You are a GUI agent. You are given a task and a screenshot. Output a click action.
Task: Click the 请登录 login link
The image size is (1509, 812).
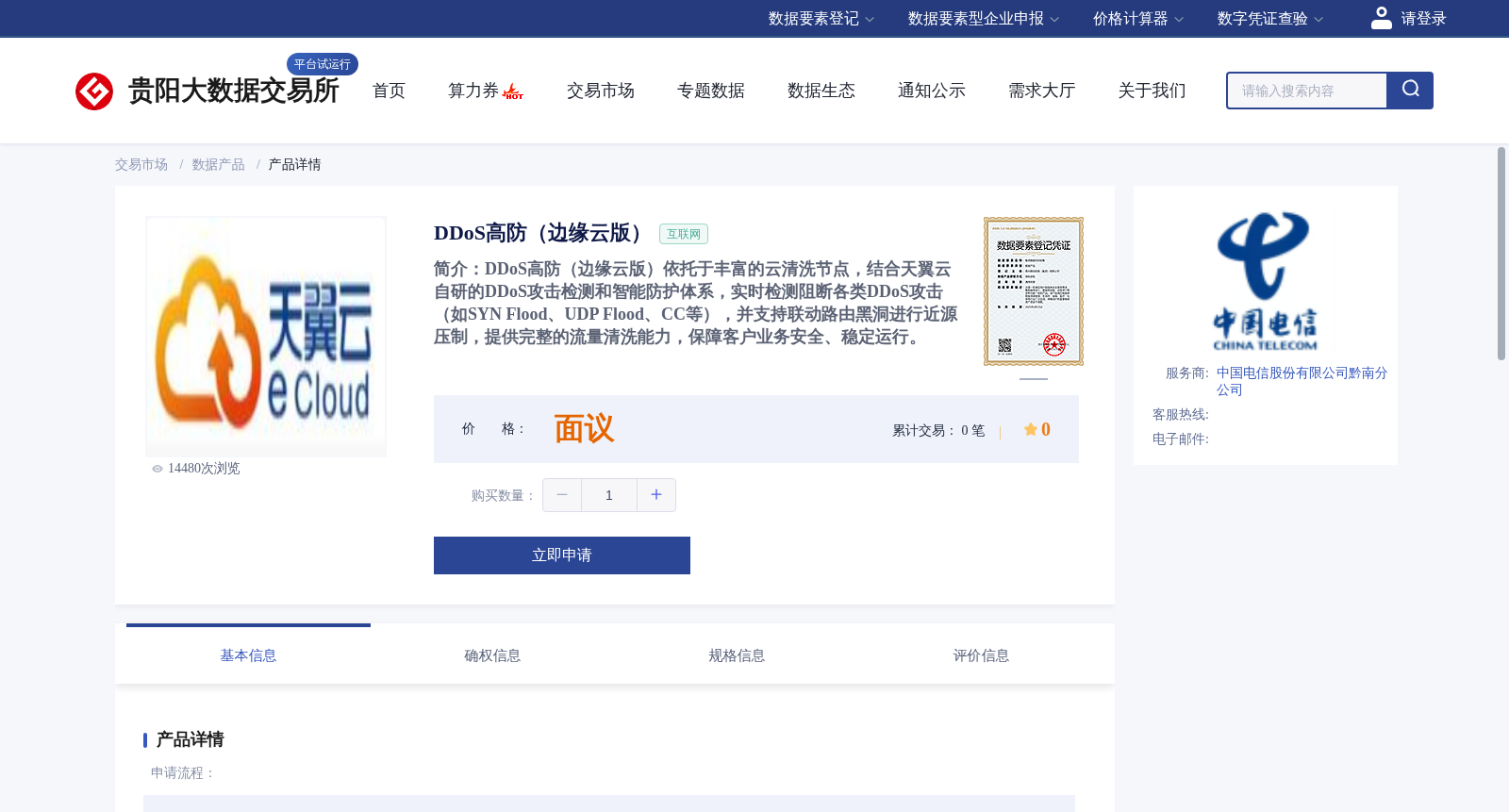(1423, 19)
